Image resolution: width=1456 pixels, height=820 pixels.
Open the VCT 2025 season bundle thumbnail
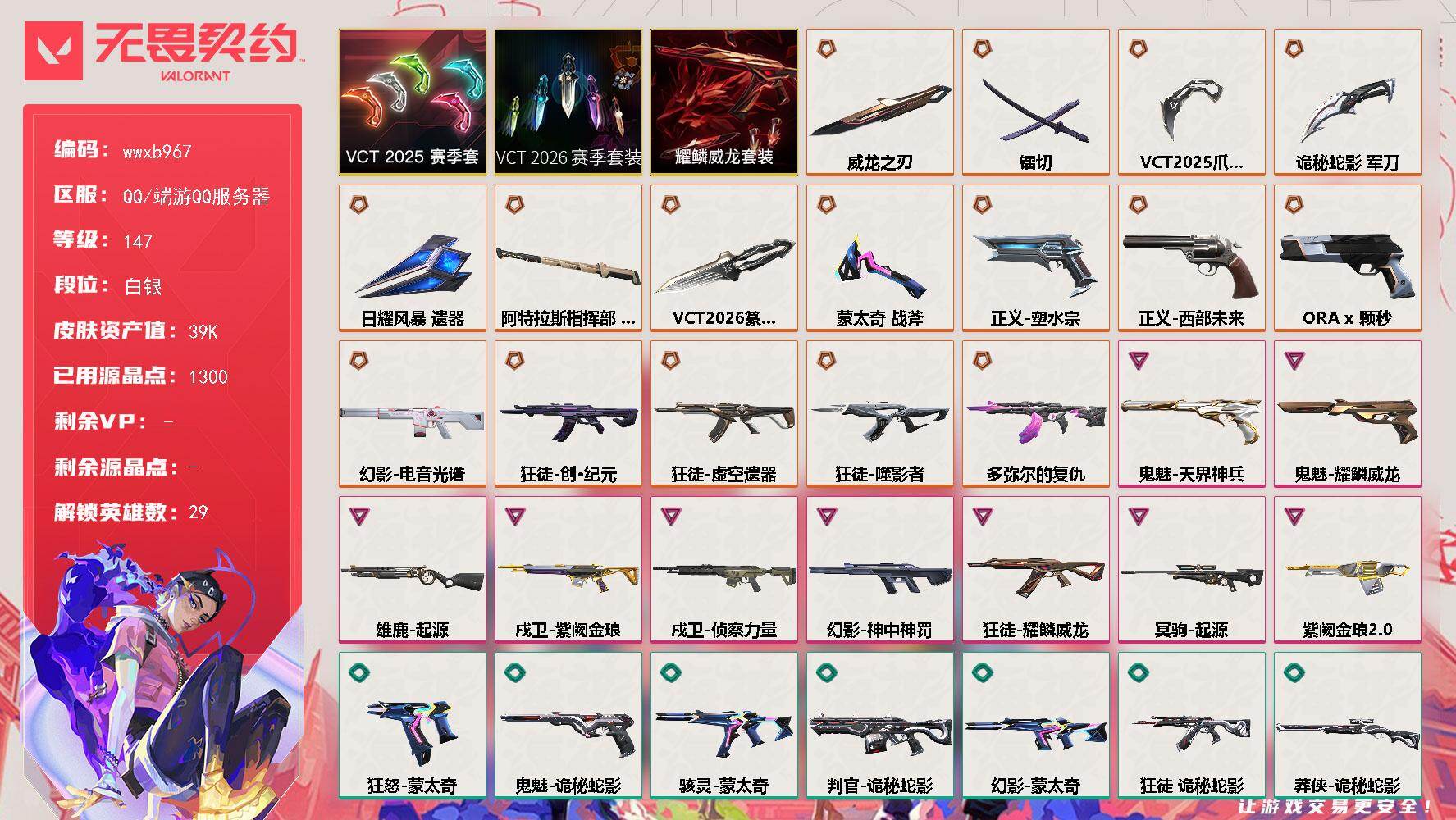412,102
